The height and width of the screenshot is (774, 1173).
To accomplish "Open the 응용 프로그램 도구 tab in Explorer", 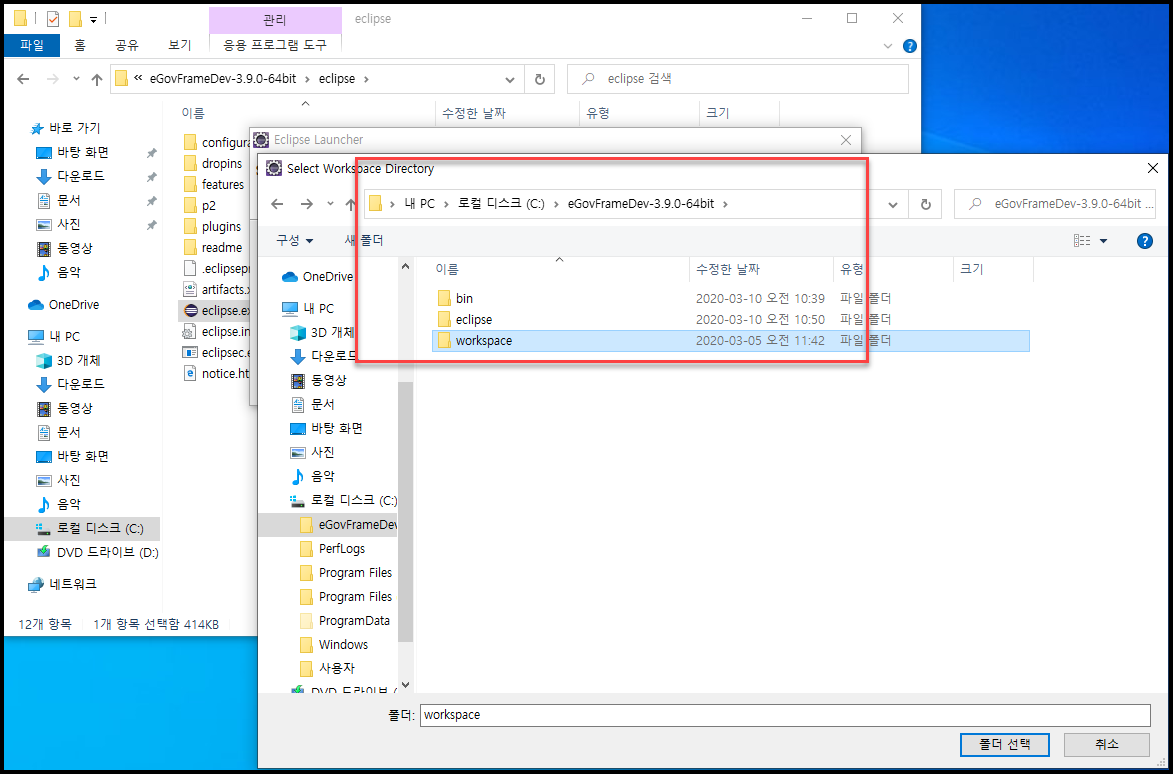I will (275, 45).
